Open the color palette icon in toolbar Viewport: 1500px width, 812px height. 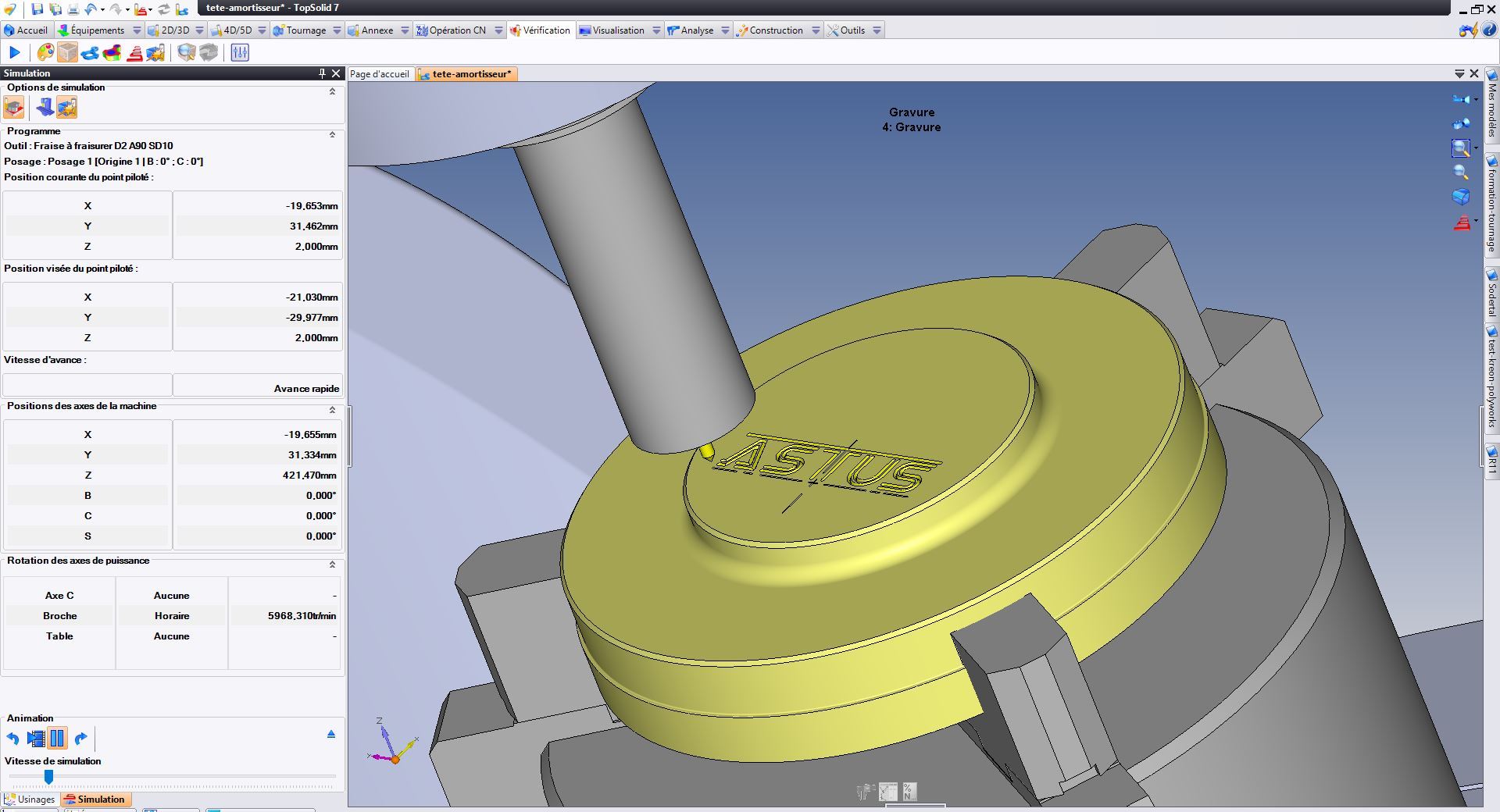[45, 52]
